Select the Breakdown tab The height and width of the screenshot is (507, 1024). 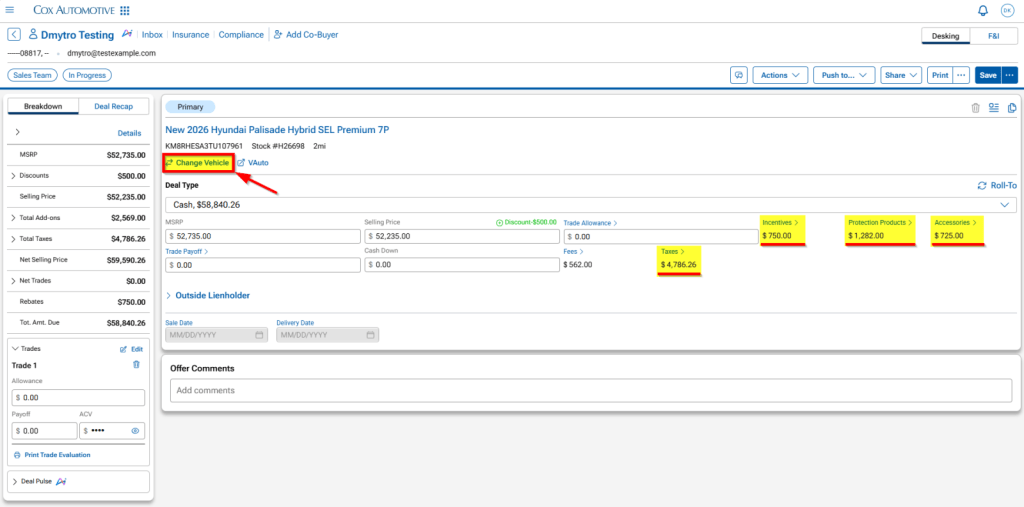[42, 106]
